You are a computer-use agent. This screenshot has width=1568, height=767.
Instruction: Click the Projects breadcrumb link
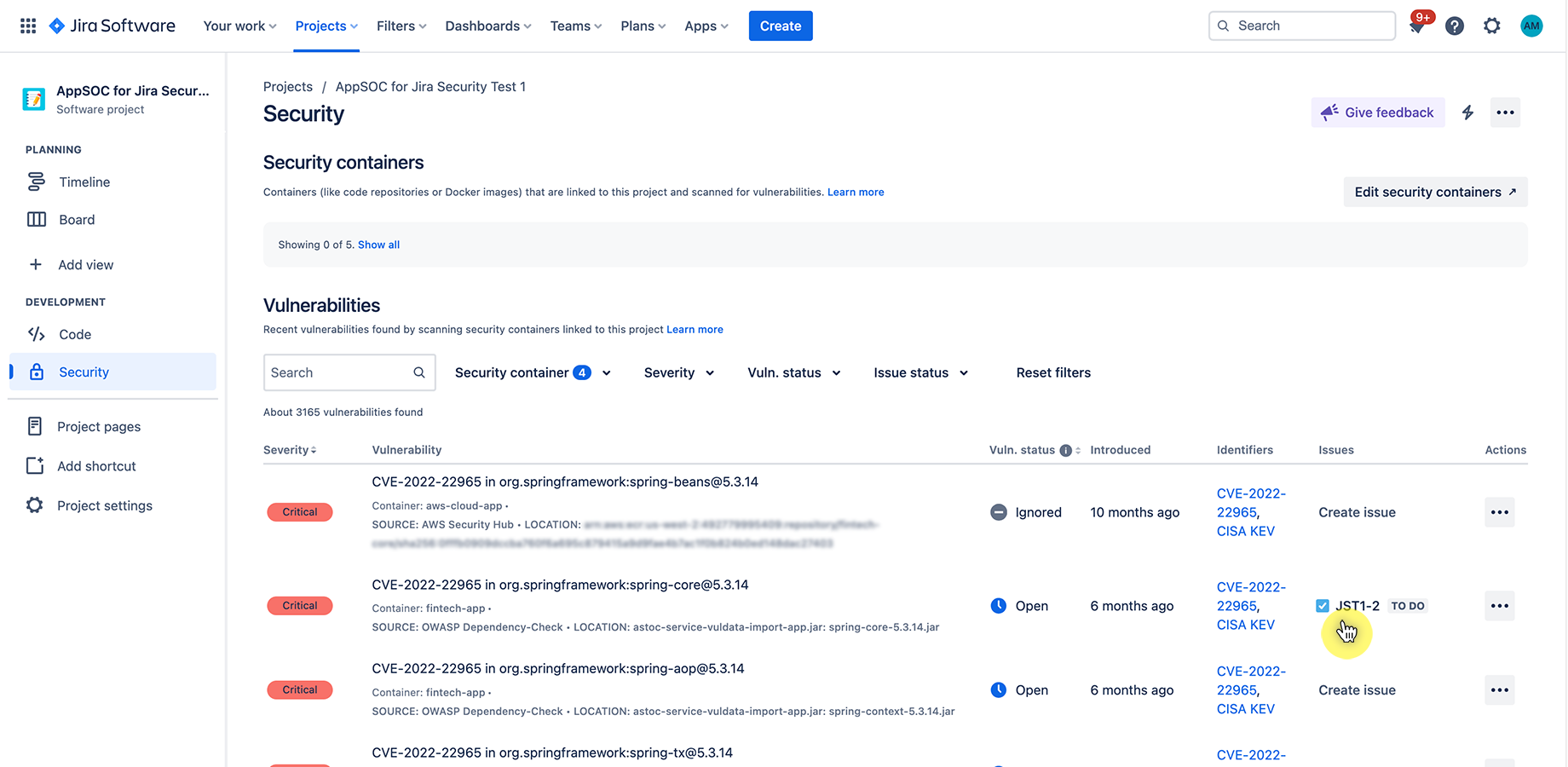(x=288, y=87)
